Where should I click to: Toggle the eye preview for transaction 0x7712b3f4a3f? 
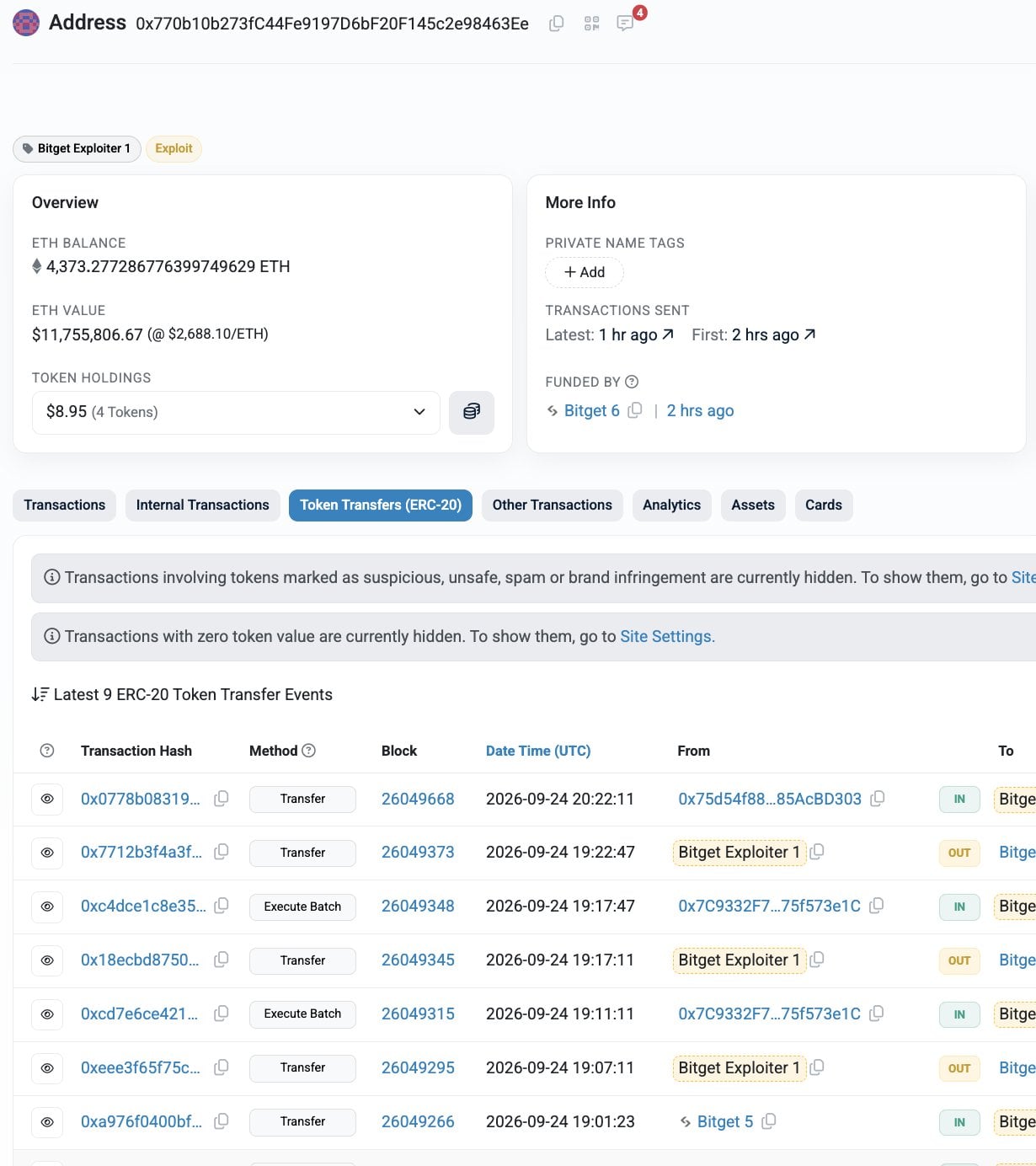tap(47, 853)
